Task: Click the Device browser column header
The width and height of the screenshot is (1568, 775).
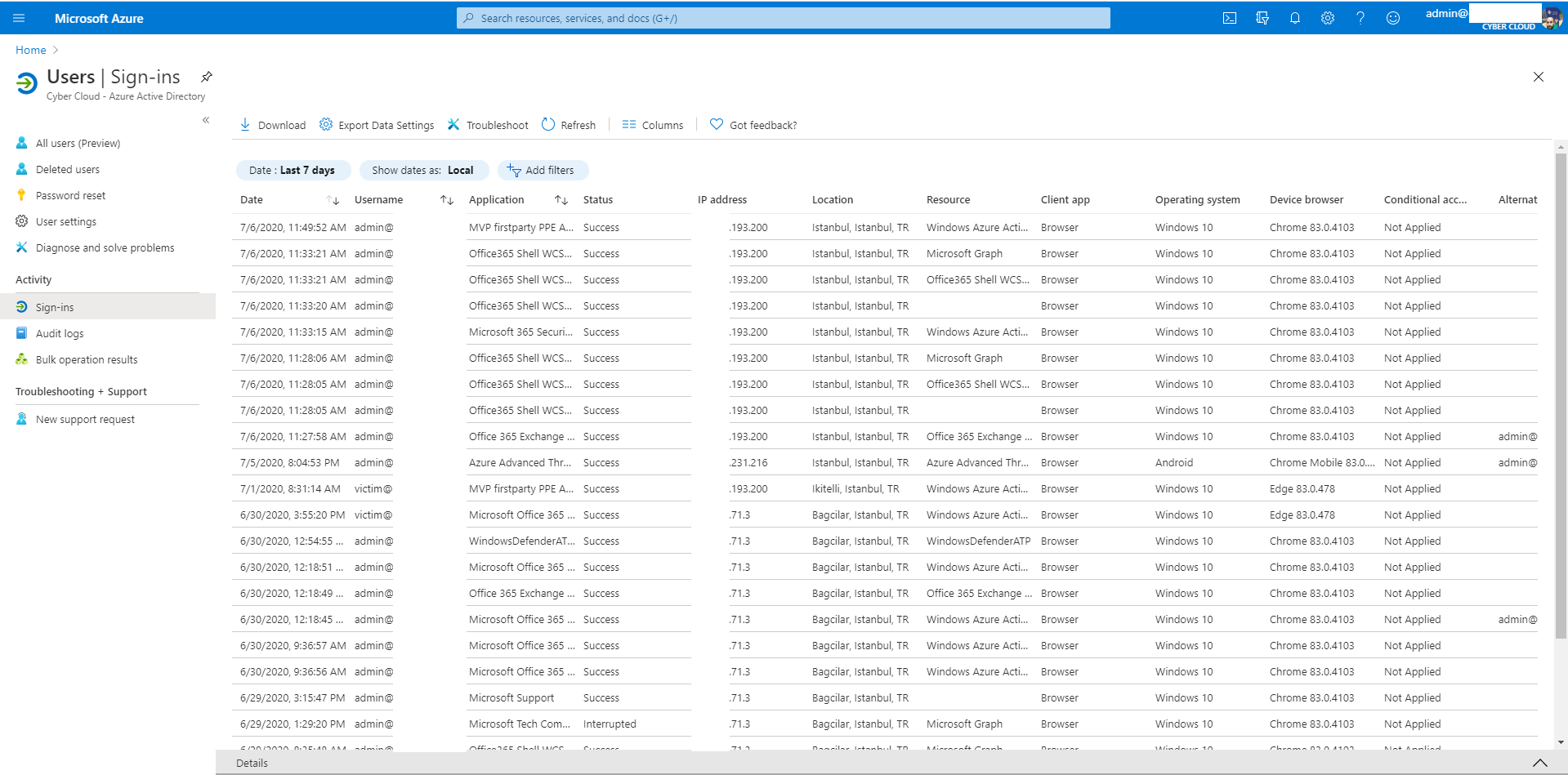Action: tap(1307, 200)
